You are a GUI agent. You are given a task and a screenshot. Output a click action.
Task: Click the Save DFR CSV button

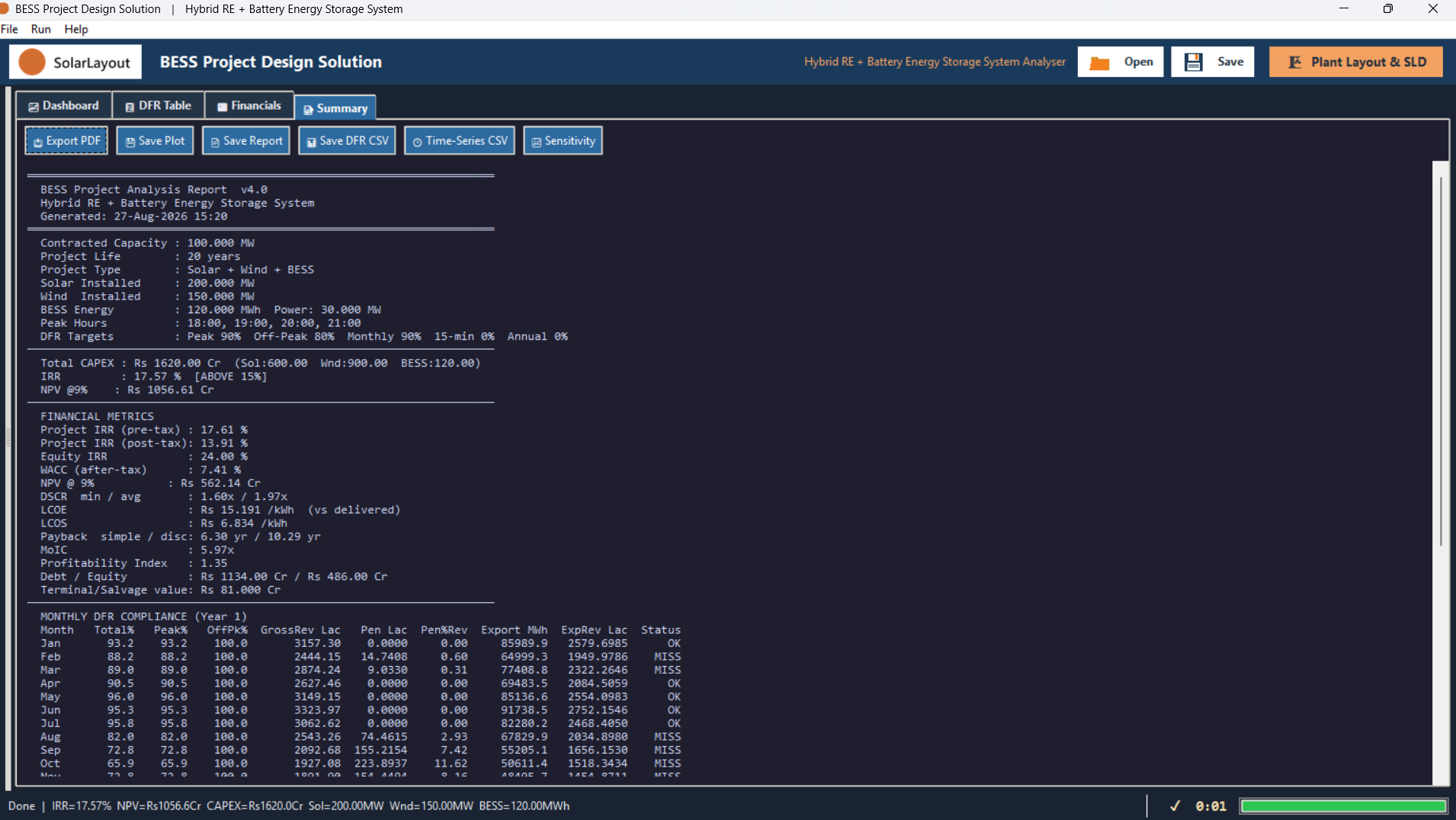tap(347, 141)
